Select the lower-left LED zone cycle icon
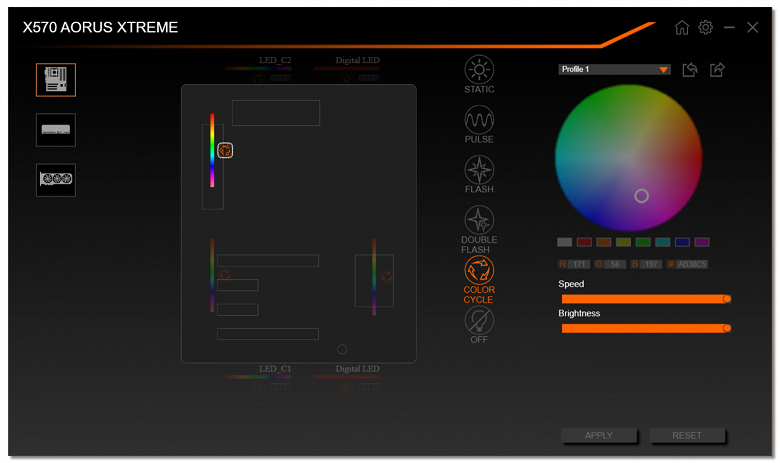The height and width of the screenshot is (463, 780). coord(225,275)
